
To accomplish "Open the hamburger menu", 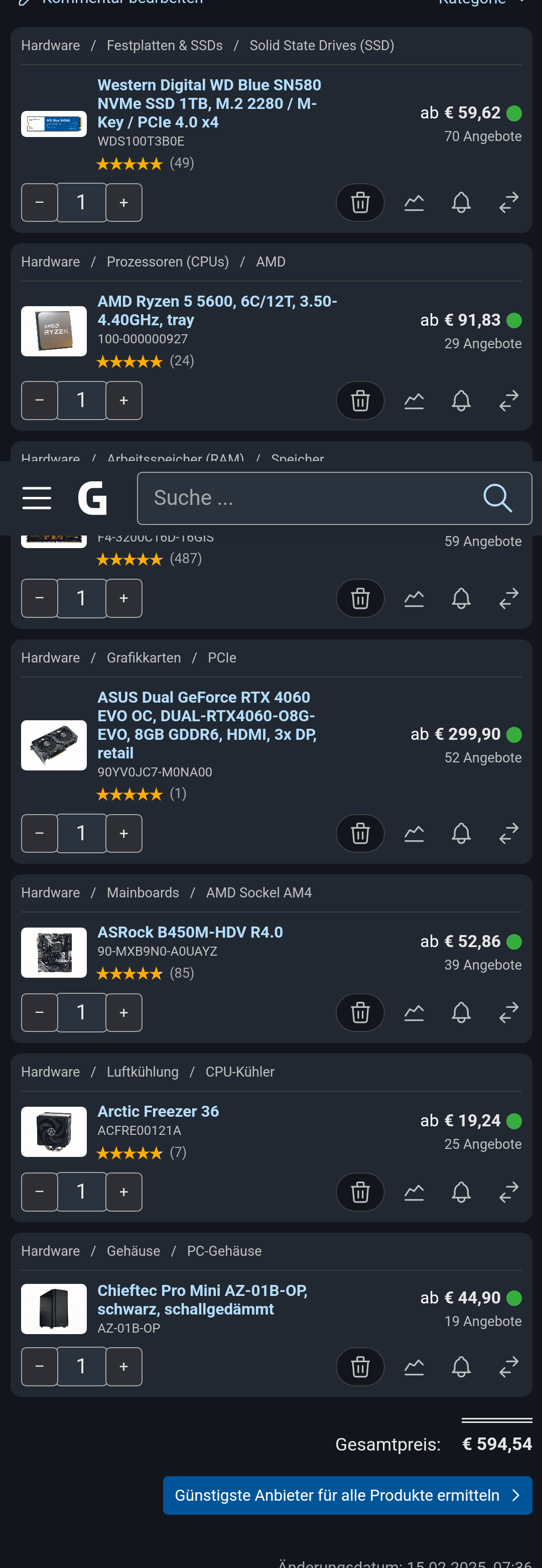I will tap(37, 498).
